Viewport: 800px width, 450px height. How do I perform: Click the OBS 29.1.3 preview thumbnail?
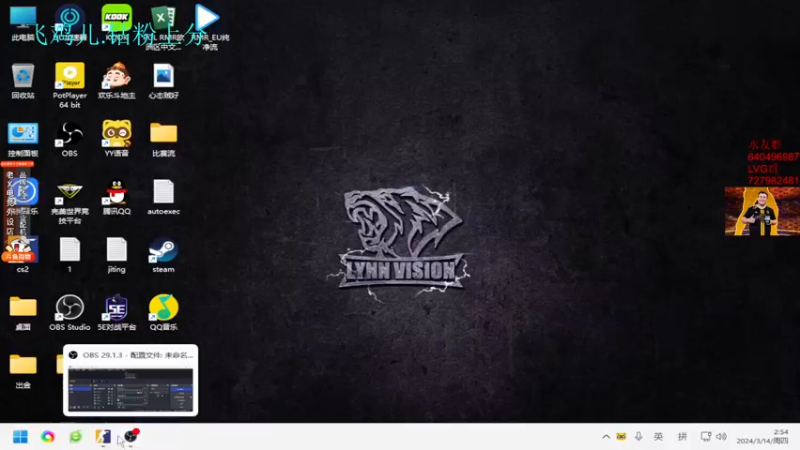(x=131, y=390)
